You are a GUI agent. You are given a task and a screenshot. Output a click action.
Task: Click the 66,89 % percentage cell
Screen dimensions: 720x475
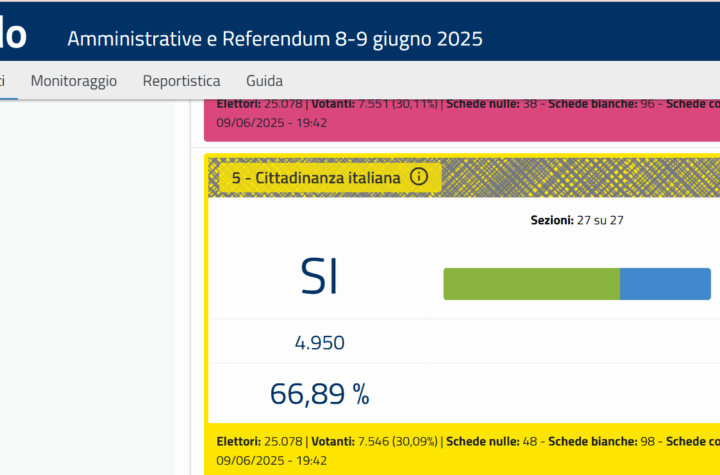pyautogui.click(x=320, y=394)
